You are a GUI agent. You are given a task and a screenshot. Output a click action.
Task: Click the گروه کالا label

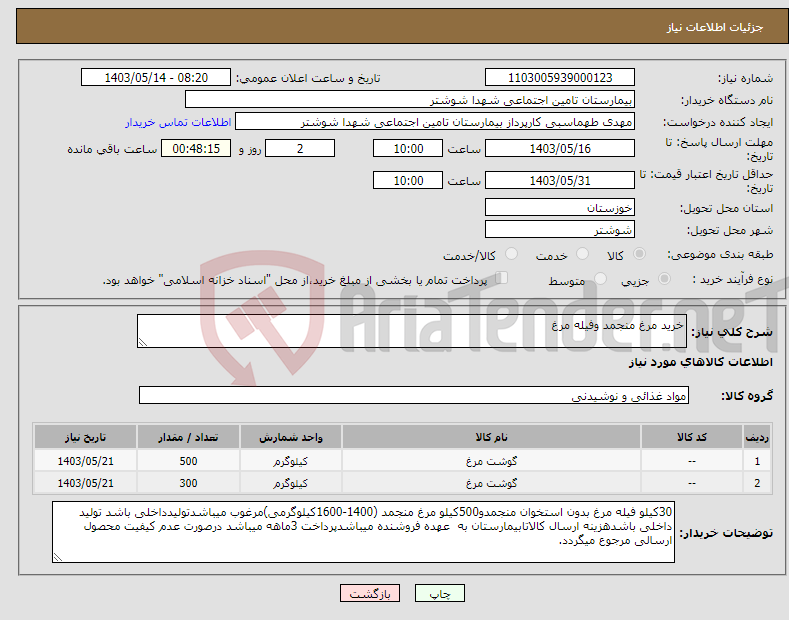(747, 396)
